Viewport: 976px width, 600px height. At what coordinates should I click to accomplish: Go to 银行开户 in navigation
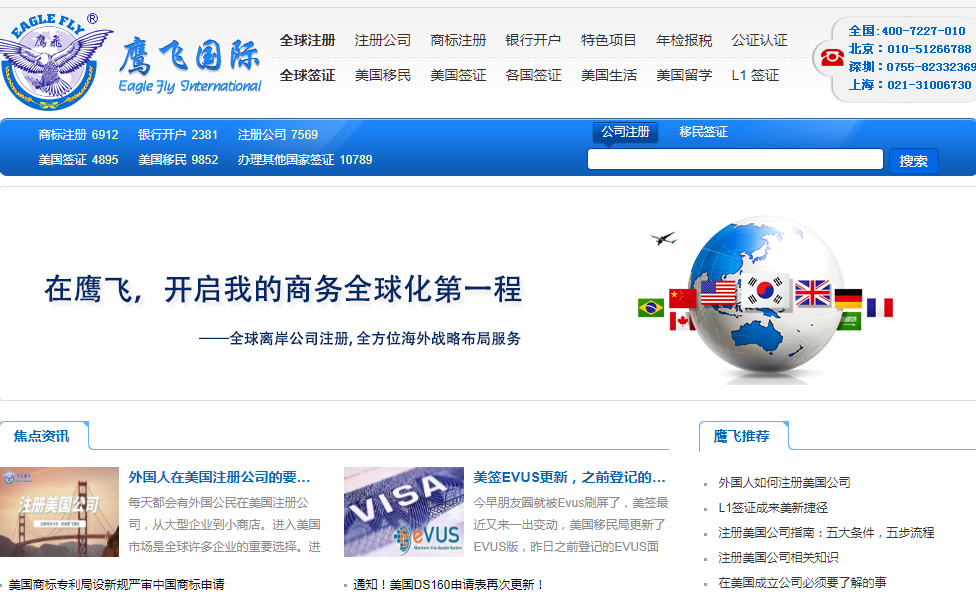(x=533, y=41)
